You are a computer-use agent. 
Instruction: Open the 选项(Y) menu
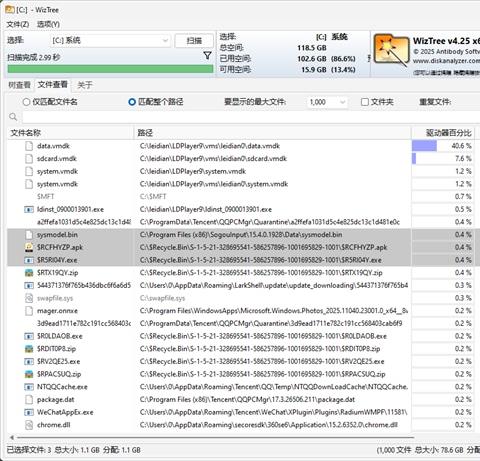48,24
